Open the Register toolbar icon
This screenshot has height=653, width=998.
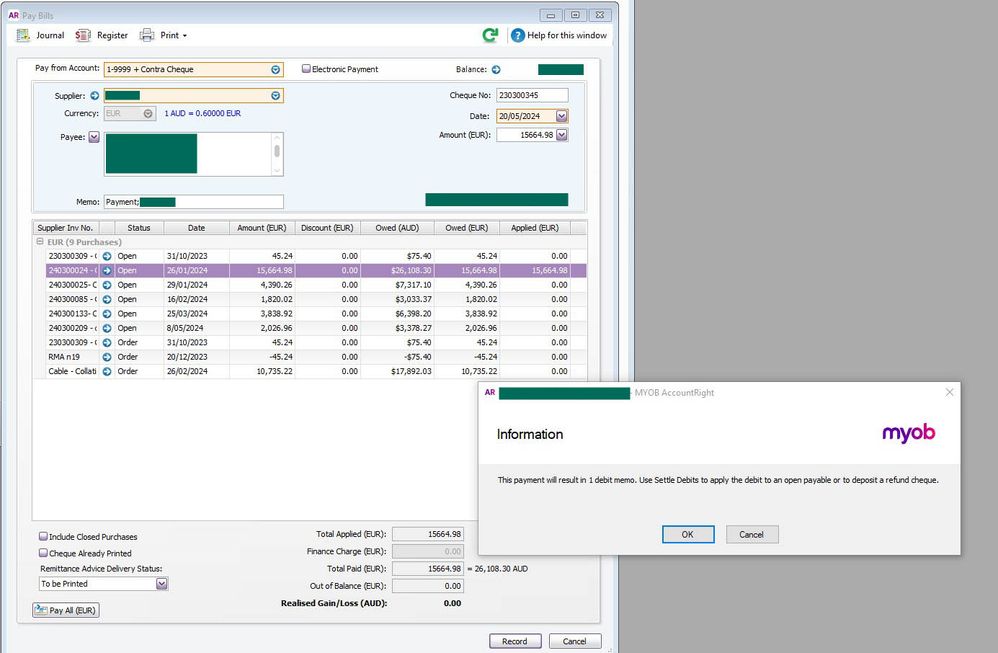(84, 35)
